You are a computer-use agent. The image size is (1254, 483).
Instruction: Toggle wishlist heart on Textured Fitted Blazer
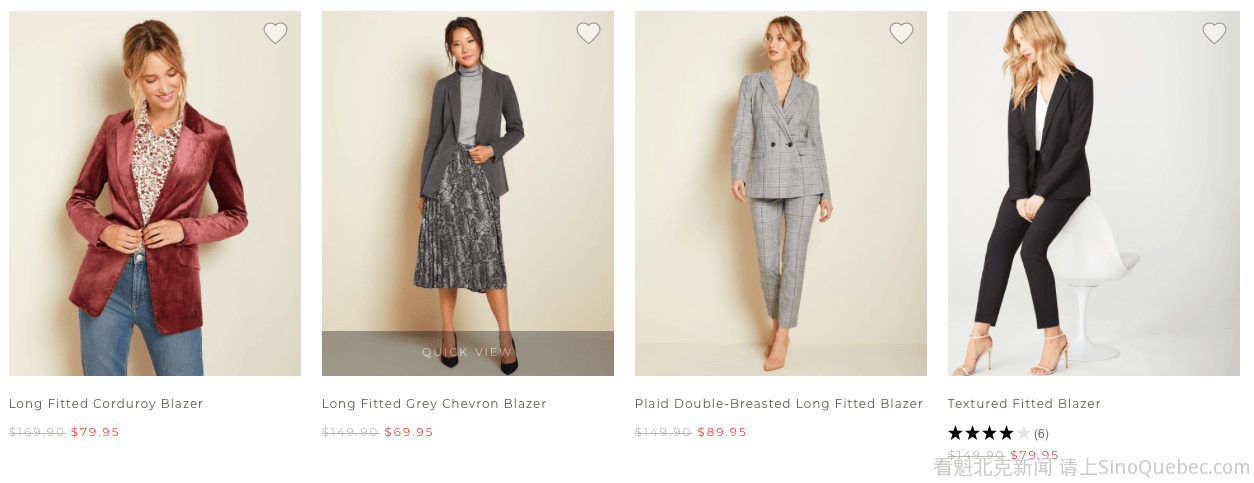click(1214, 34)
